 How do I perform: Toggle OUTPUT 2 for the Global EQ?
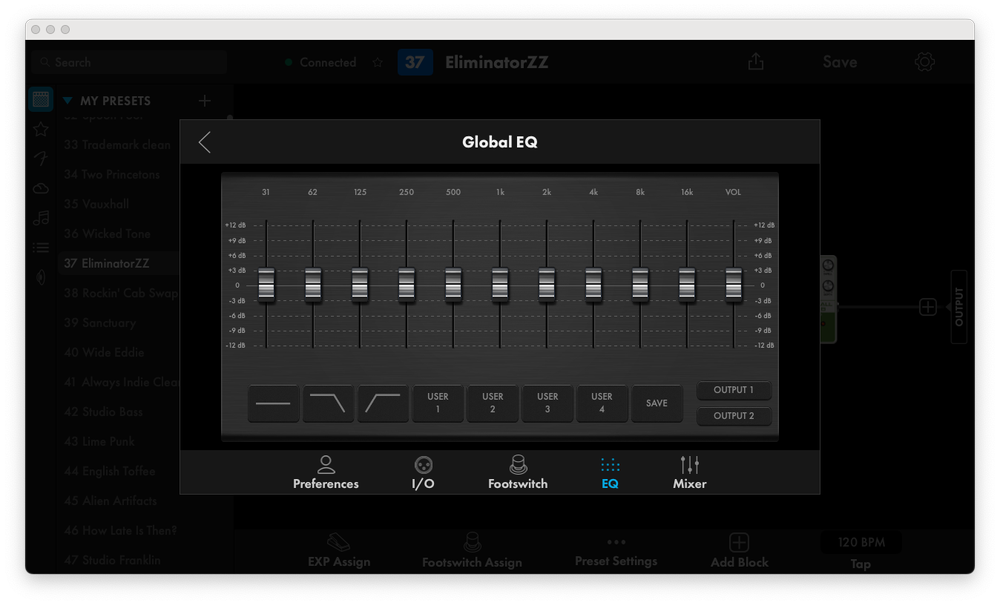coord(733,416)
